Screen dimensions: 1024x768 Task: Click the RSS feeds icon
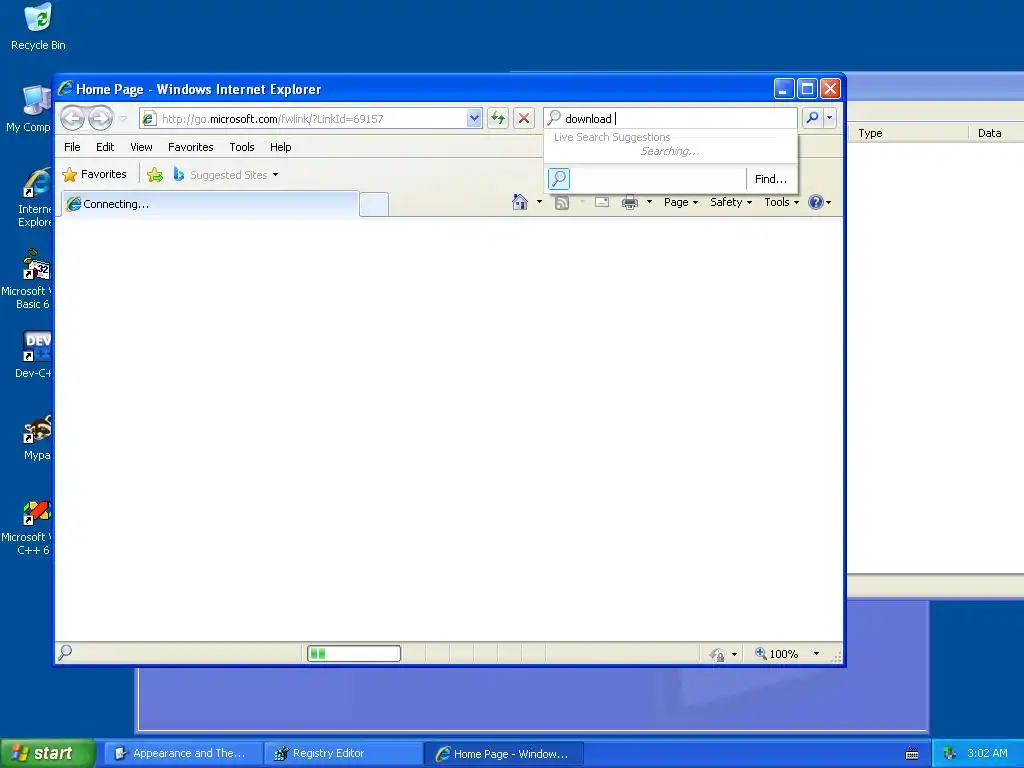tap(562, 202)
